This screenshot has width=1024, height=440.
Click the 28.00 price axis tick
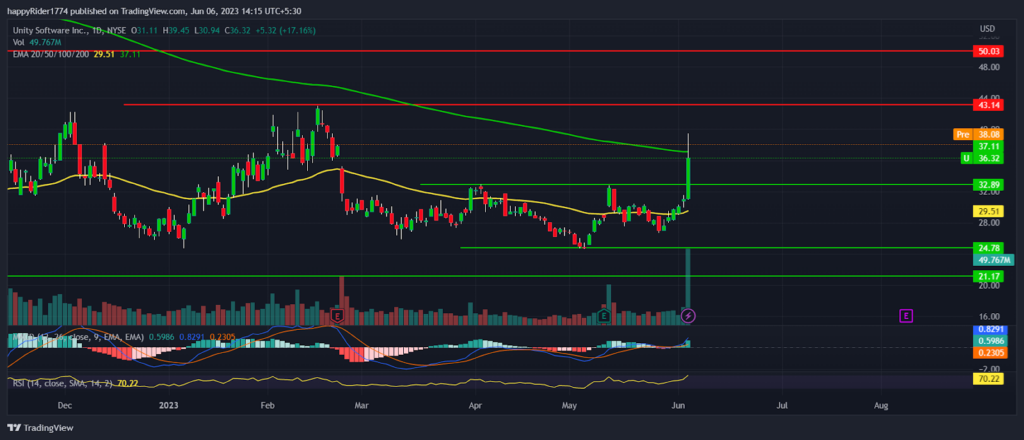[989, 223]
